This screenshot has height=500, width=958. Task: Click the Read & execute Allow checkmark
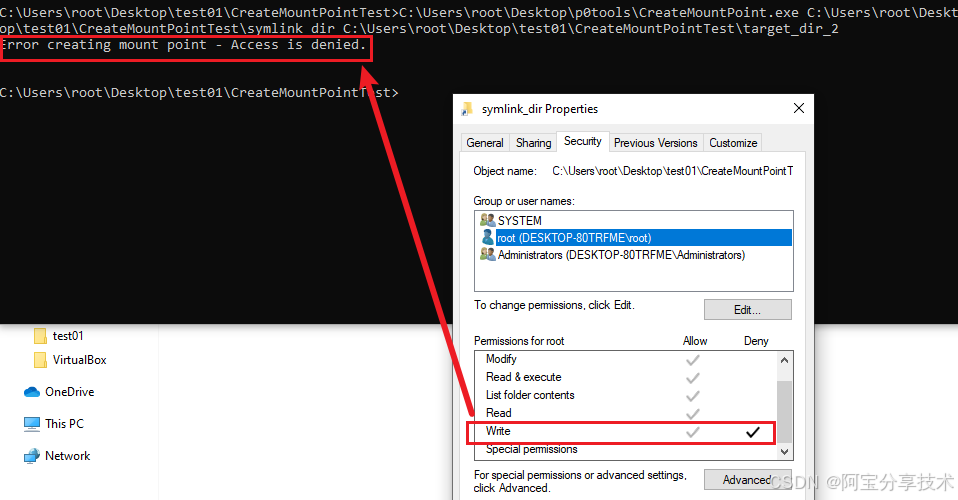click(x=692, y=378)
